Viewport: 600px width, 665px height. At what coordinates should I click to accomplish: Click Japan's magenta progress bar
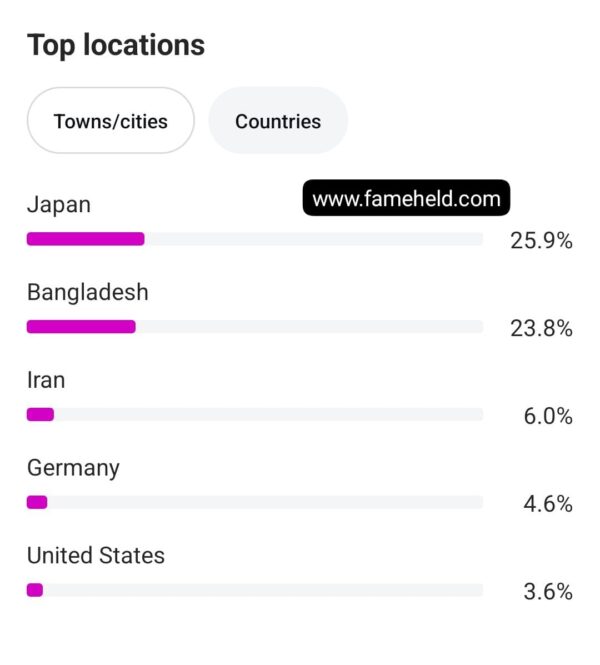(86, 239)
